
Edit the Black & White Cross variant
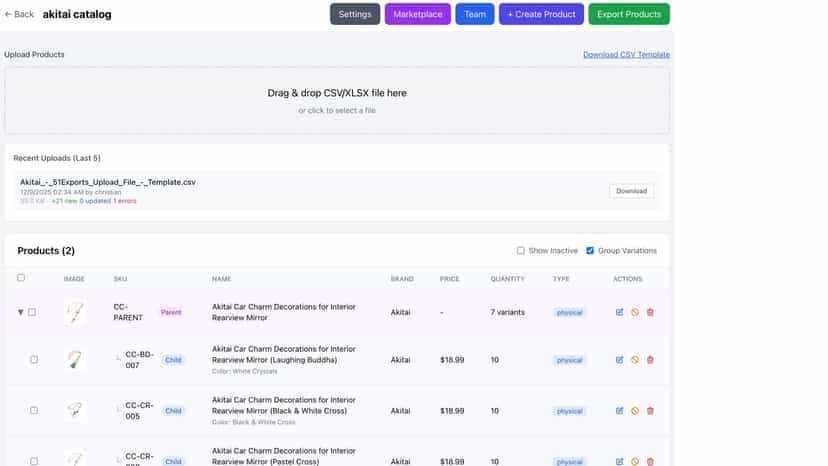(x=619, y=411)
